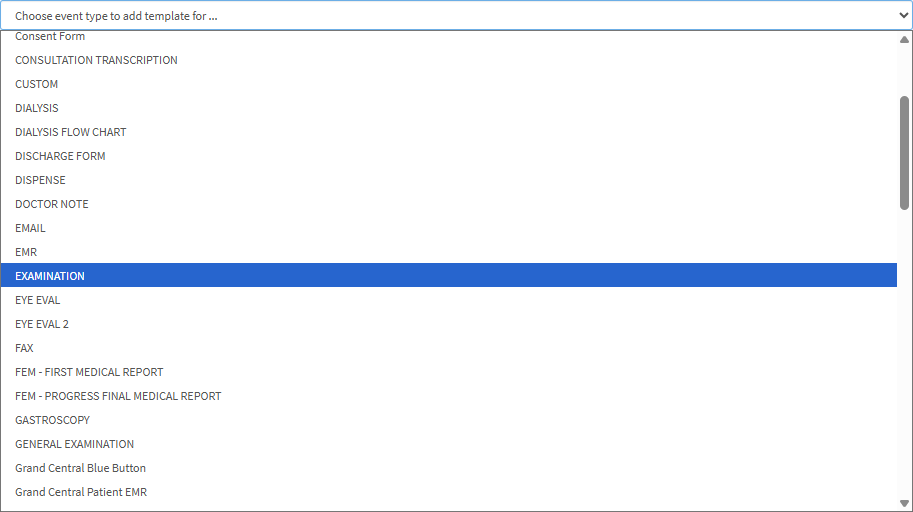Image resolution: width=913 pixels, height=512 pixels.
Task: Select GENERAL EXAMINATION from the list
Action: pos(74,444)
